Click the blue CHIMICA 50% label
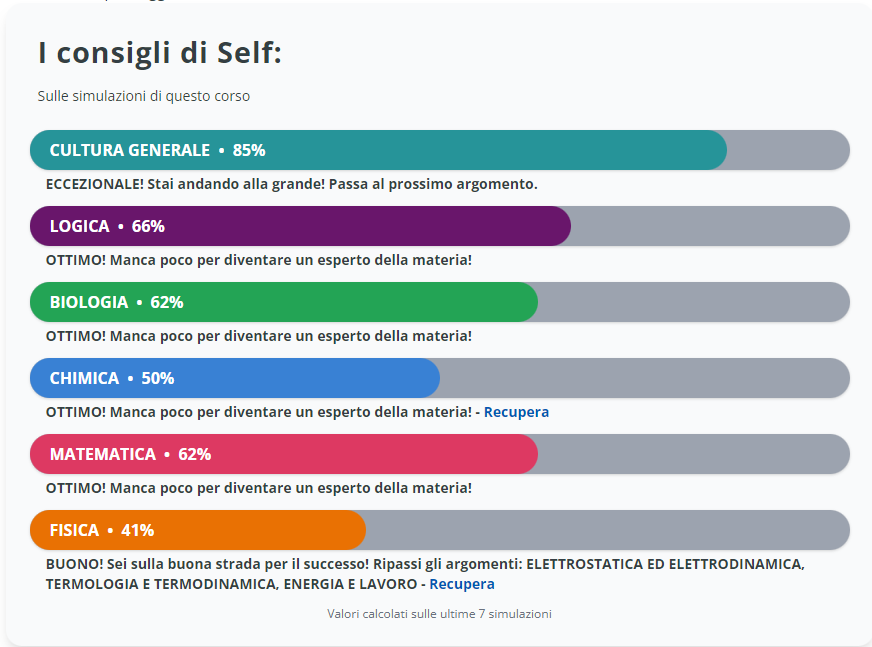 point(112,378)
